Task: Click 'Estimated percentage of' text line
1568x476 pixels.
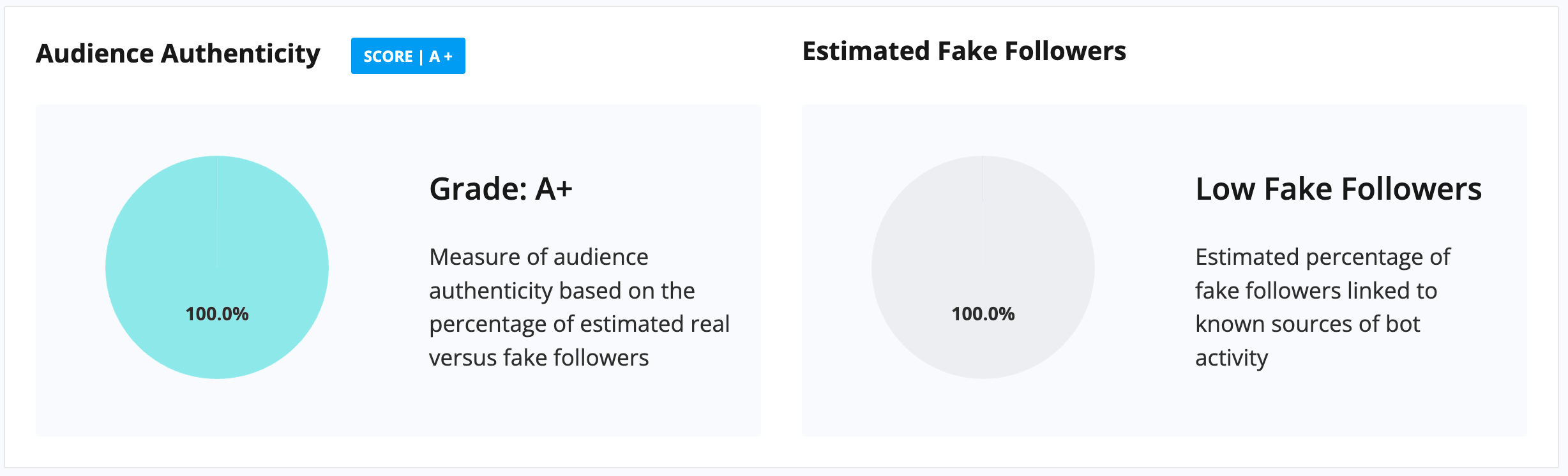Action: (1323, 257)
